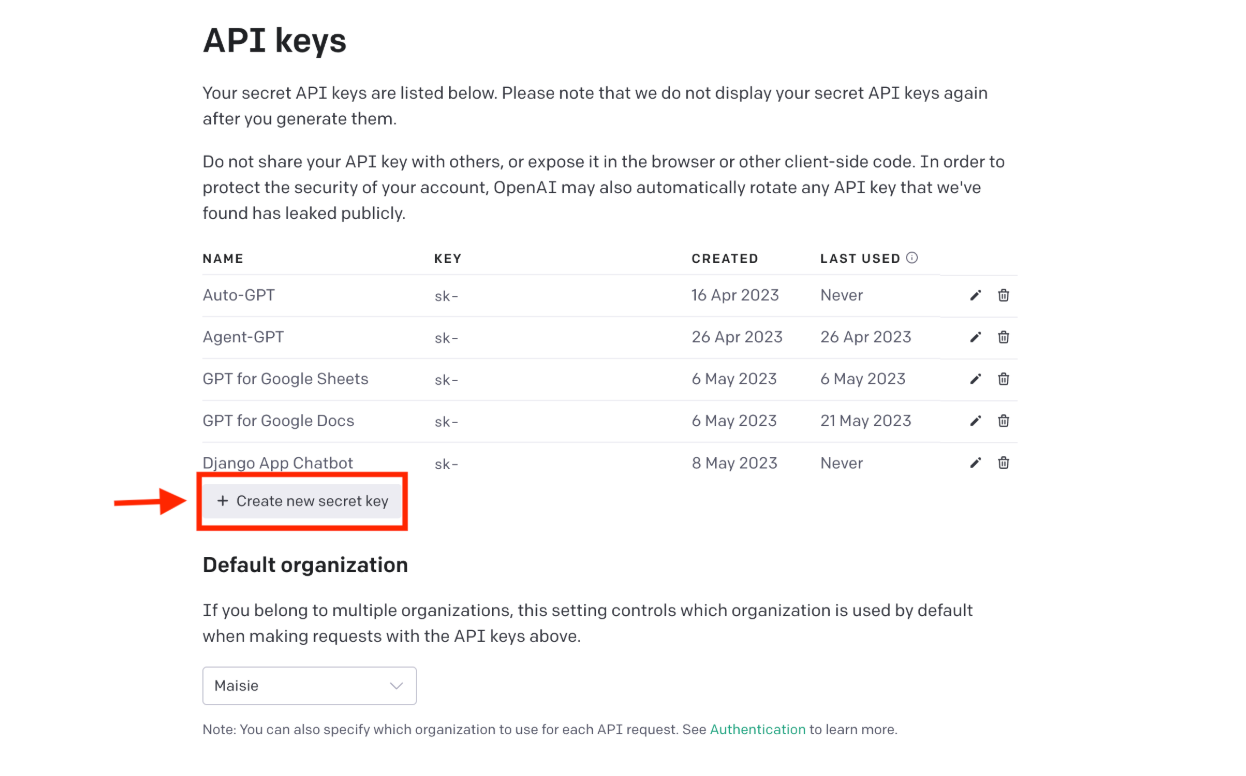Edit the Agent-GPT key name
The image size is (1246, 776).
coord(975,338)
